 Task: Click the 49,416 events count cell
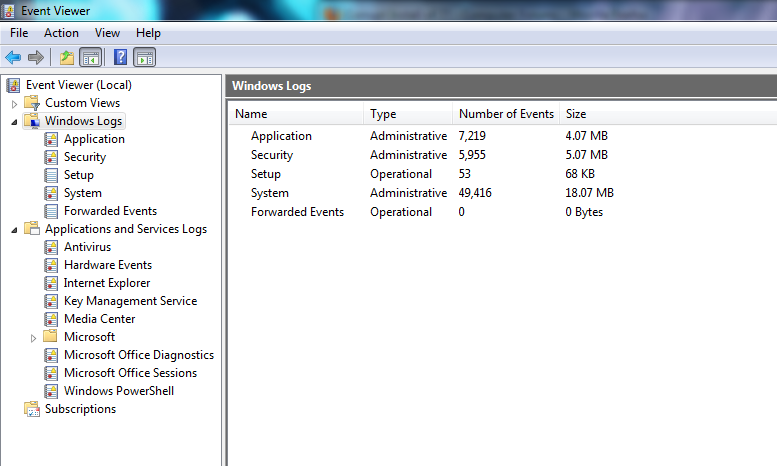[x=475, y=193]
